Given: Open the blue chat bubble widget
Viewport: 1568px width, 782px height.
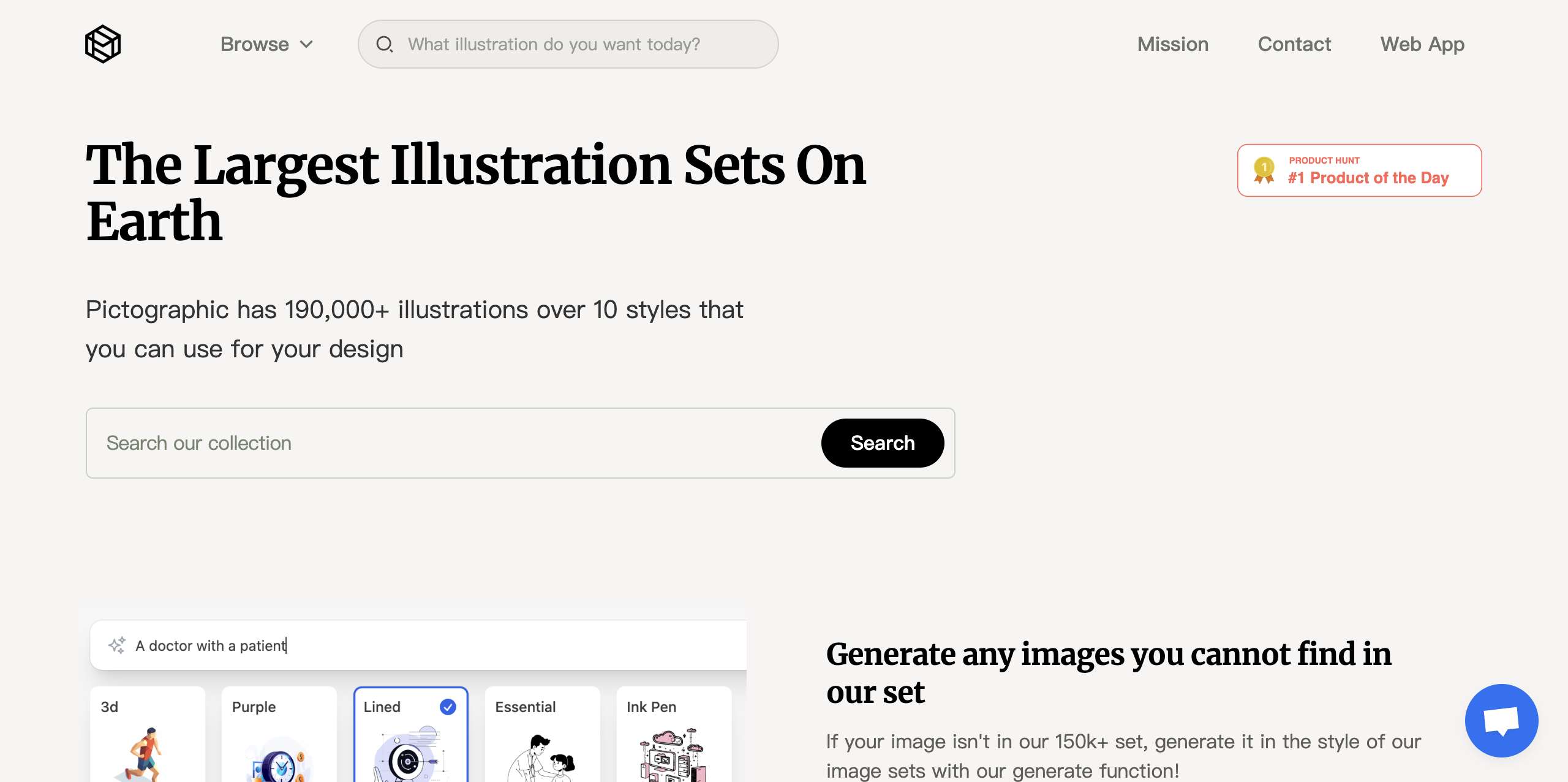Looking at the screenshot, I should (x=1501, y=720).
